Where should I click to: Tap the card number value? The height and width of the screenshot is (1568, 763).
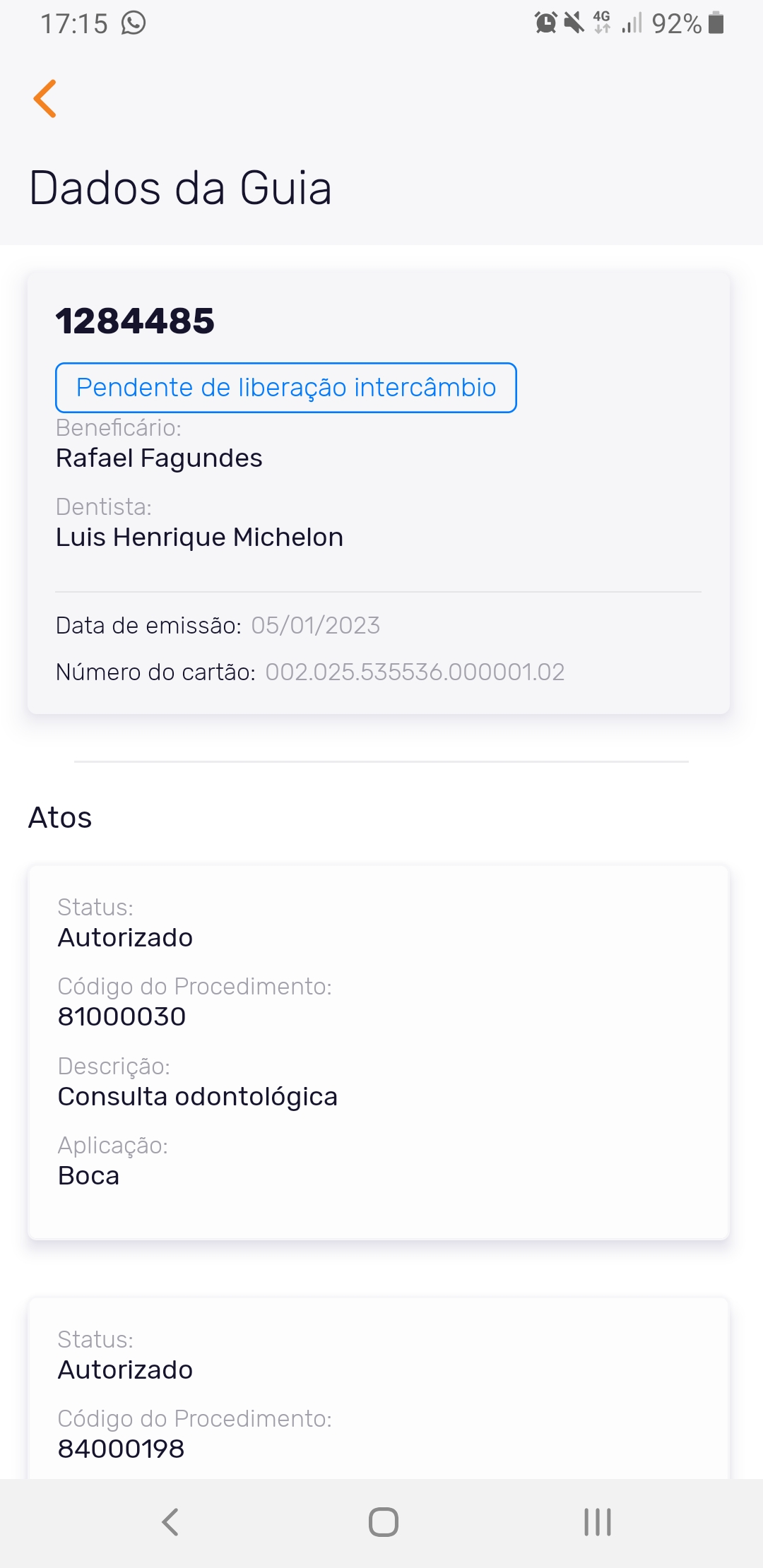tap(415, 672)
